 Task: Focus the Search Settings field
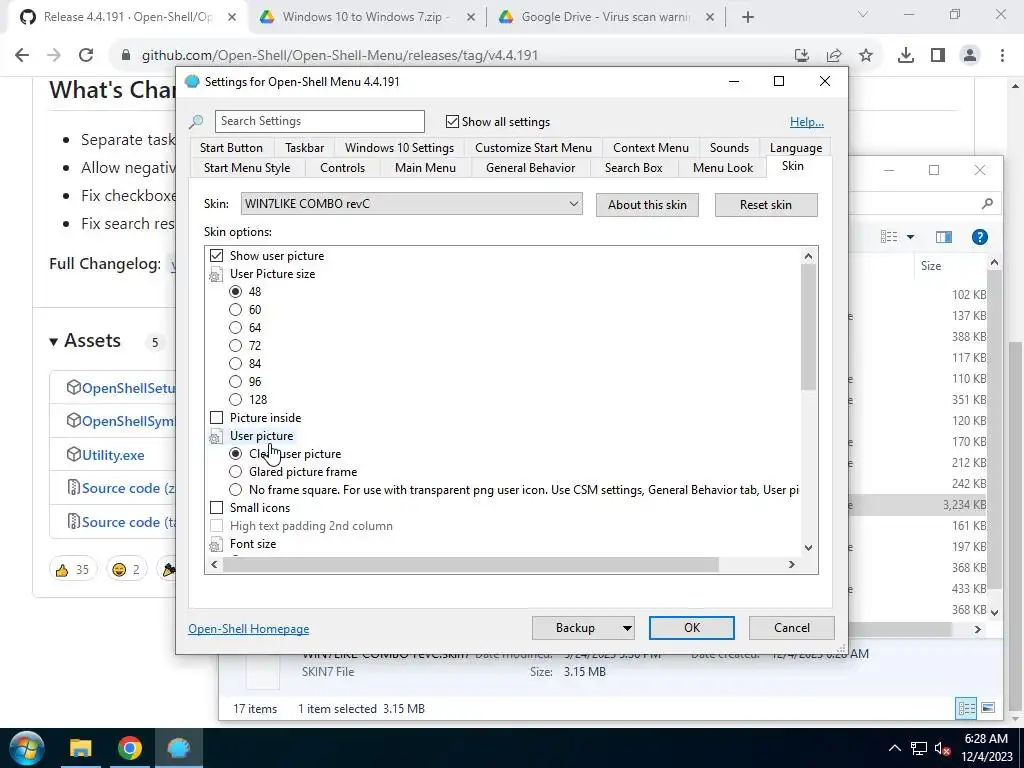(319, 121)
